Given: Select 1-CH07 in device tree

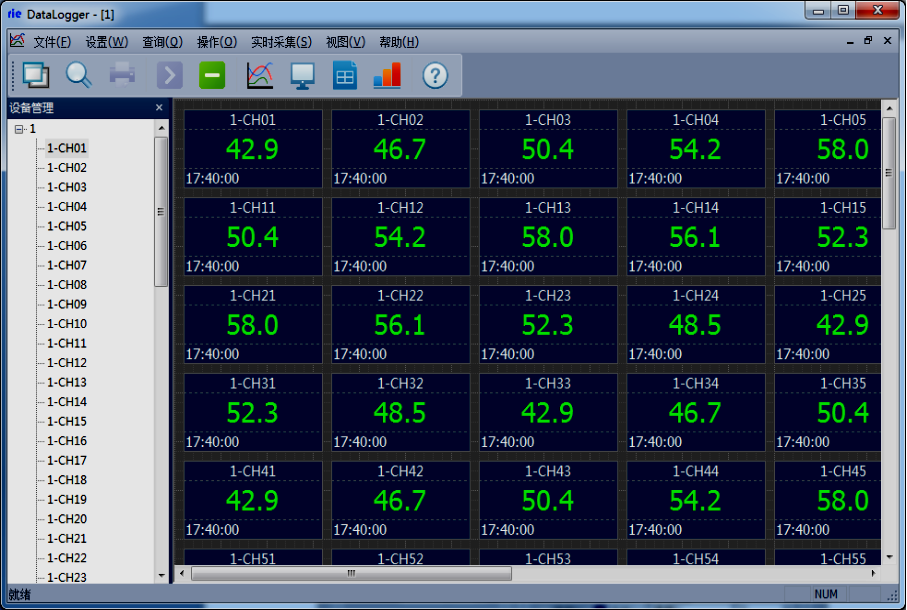Looking at the screenshot, I should tap(66, 265).
